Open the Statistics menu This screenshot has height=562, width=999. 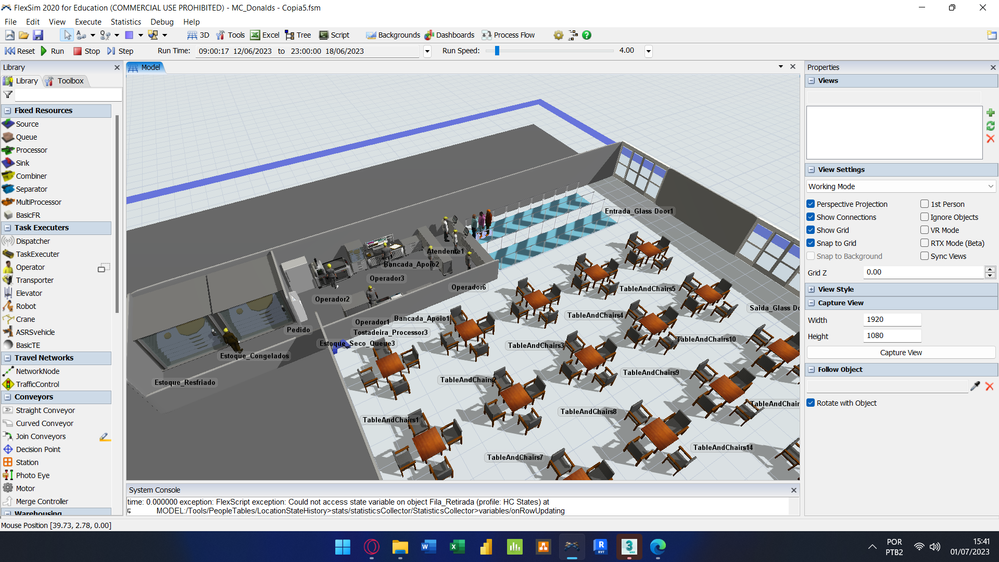126,22
